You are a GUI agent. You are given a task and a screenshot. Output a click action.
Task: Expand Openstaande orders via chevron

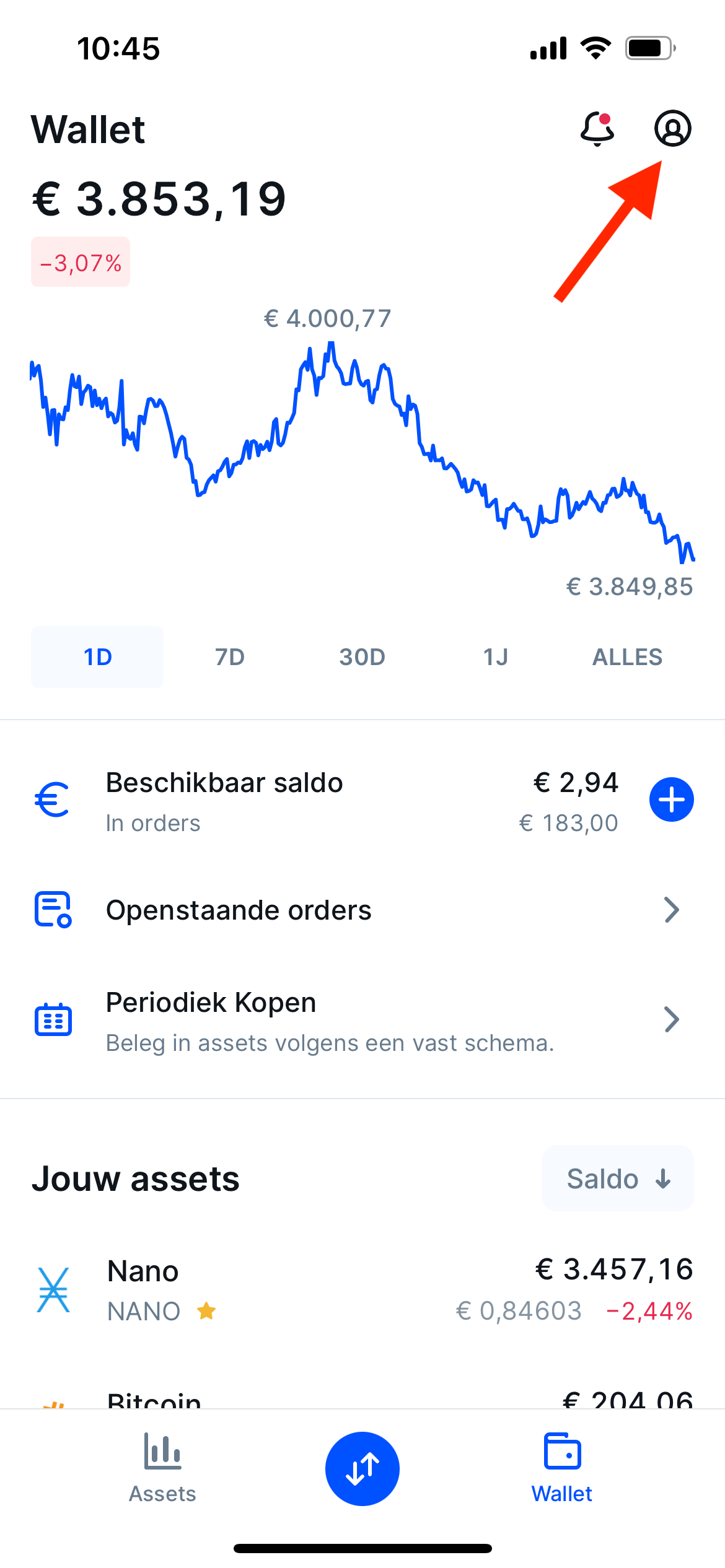(x=672, y=910)
